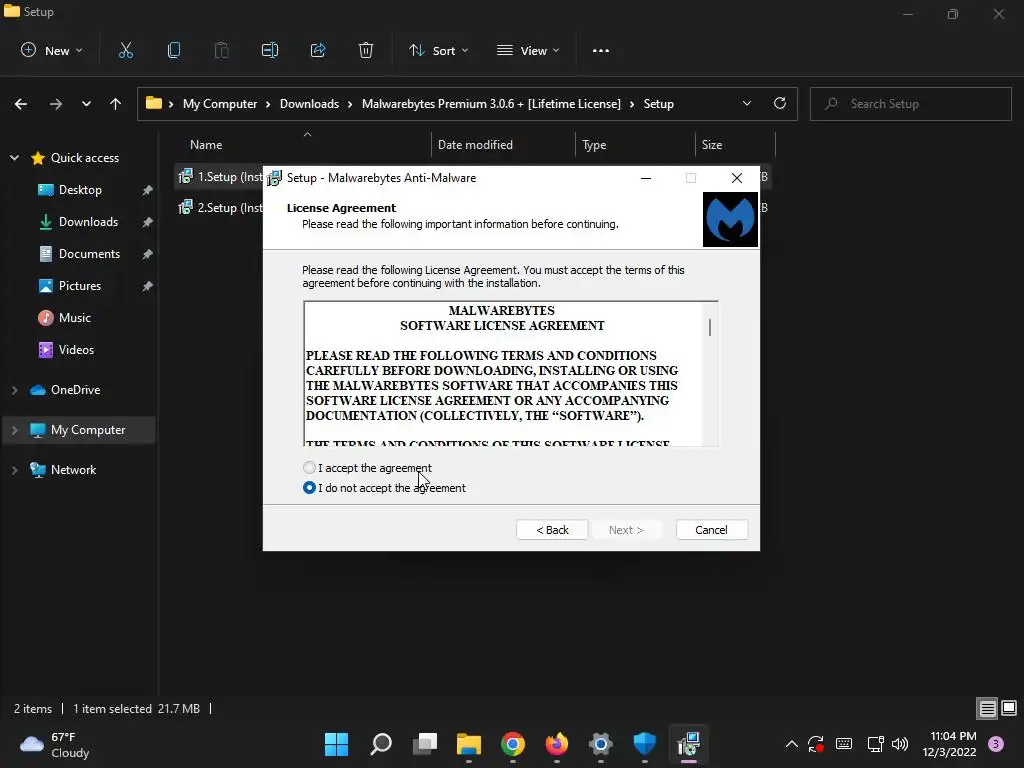Click the Paste clipboard icon in toolbar
The width and height of the screenshot is (1024, 768).
tap(221, 50)
